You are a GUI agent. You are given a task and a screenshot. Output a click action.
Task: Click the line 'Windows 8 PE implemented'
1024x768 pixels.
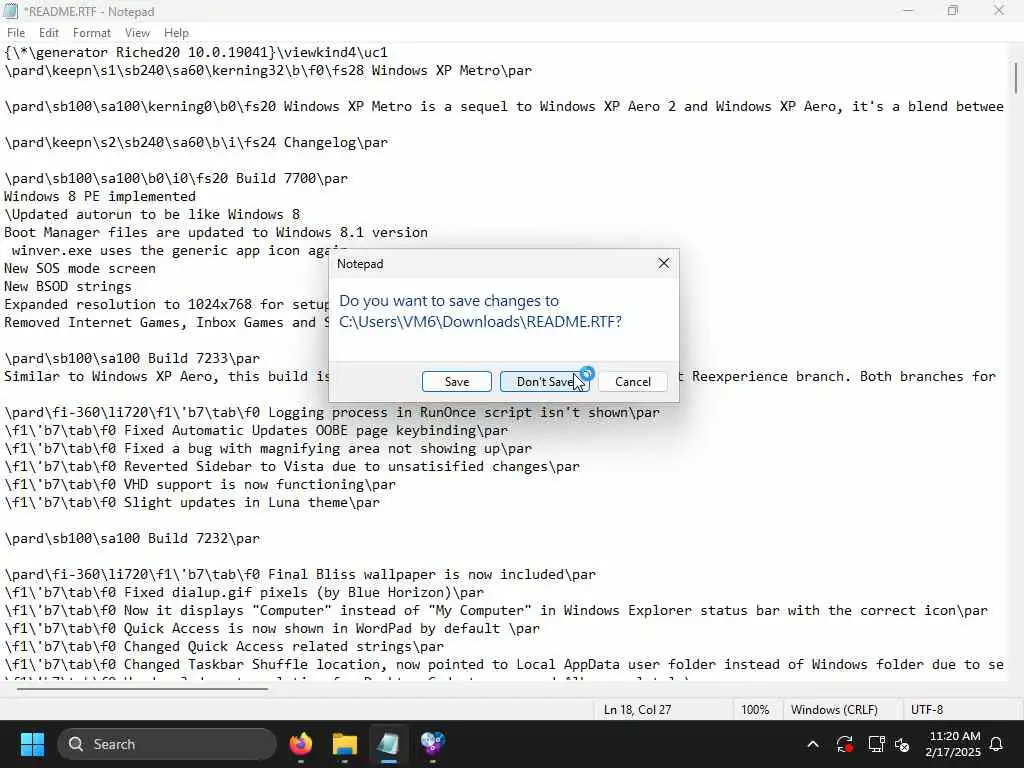pyautogui.click(x=100, y=197)
